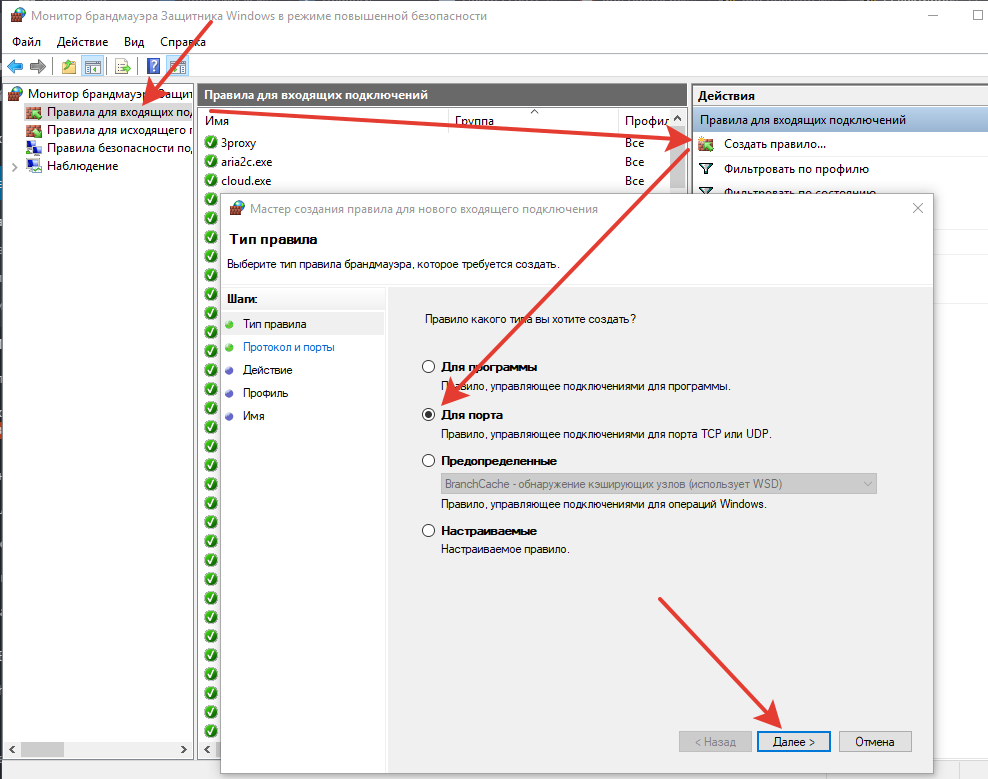The height and width of the screenshot is (779, 988).
Task: Choose the Настраиваемые radio button
Action: point(428,531)
